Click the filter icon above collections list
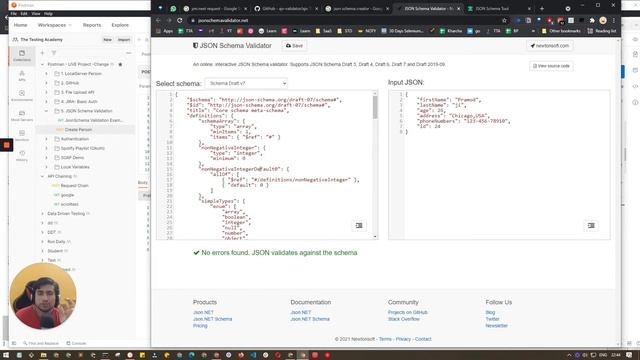 click(x=53, y=53)
